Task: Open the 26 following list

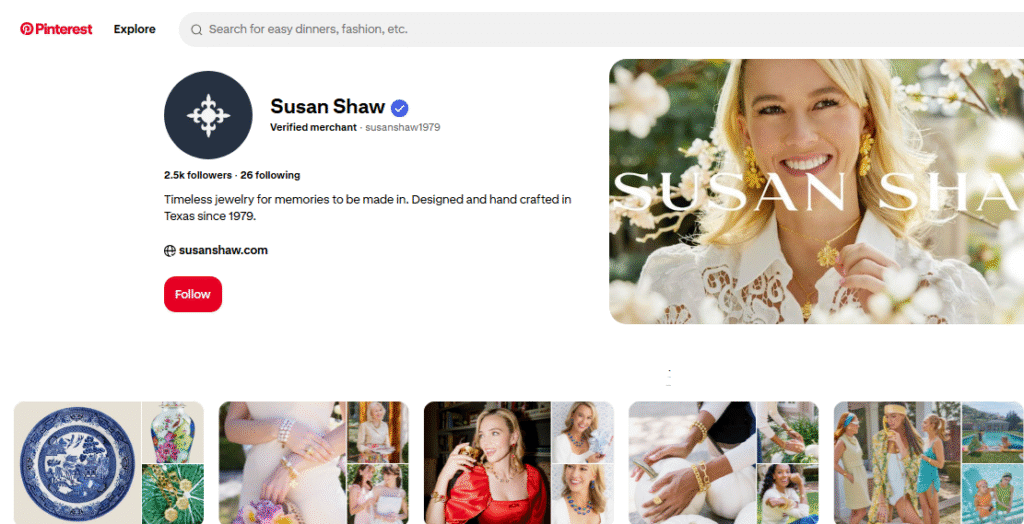Action: point(270,175)
